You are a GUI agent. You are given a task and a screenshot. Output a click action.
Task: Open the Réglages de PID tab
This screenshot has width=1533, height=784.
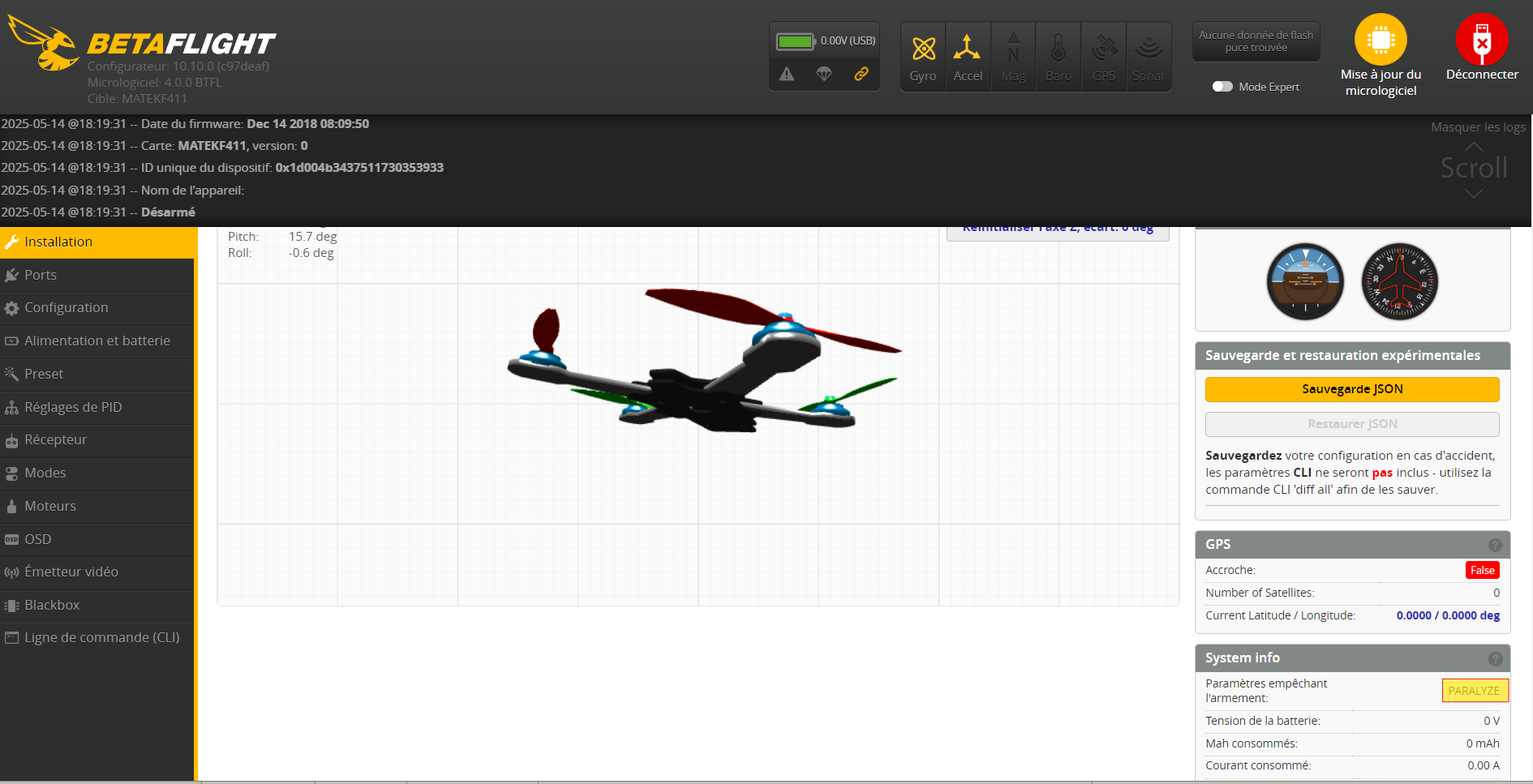click(x=73, y=407)
